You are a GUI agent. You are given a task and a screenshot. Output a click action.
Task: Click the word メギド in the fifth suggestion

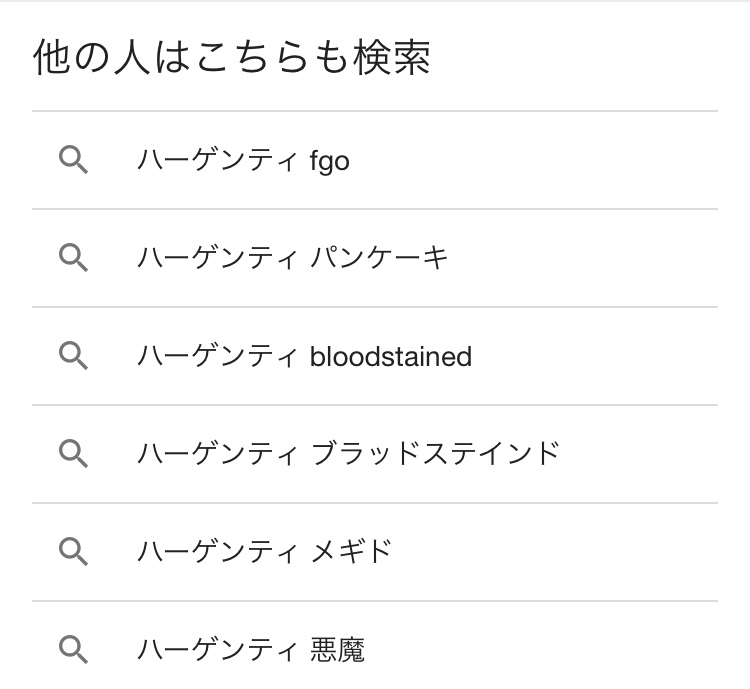pyautogui.click(x=351, y=551)
